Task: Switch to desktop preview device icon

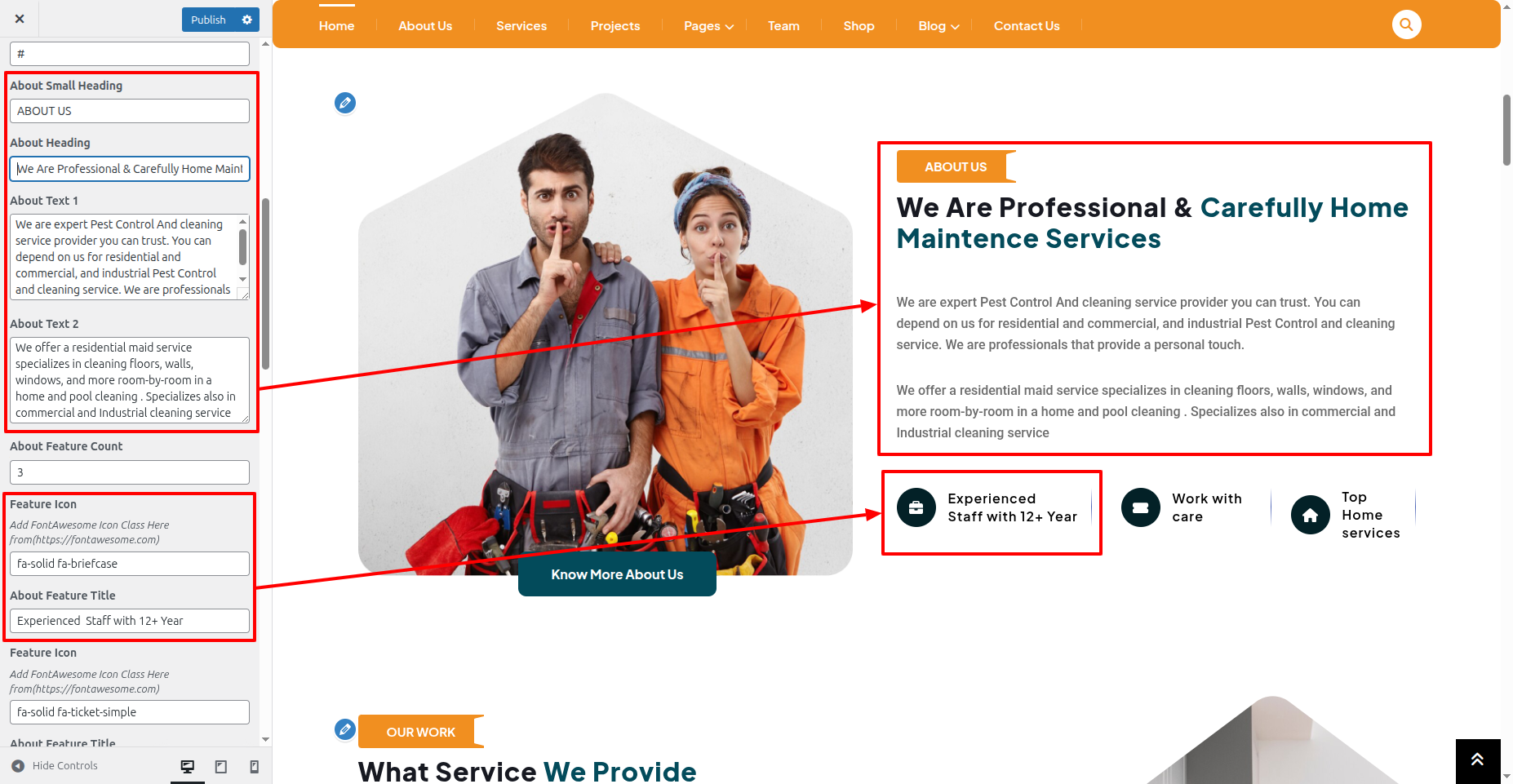Action: [188, 766]
